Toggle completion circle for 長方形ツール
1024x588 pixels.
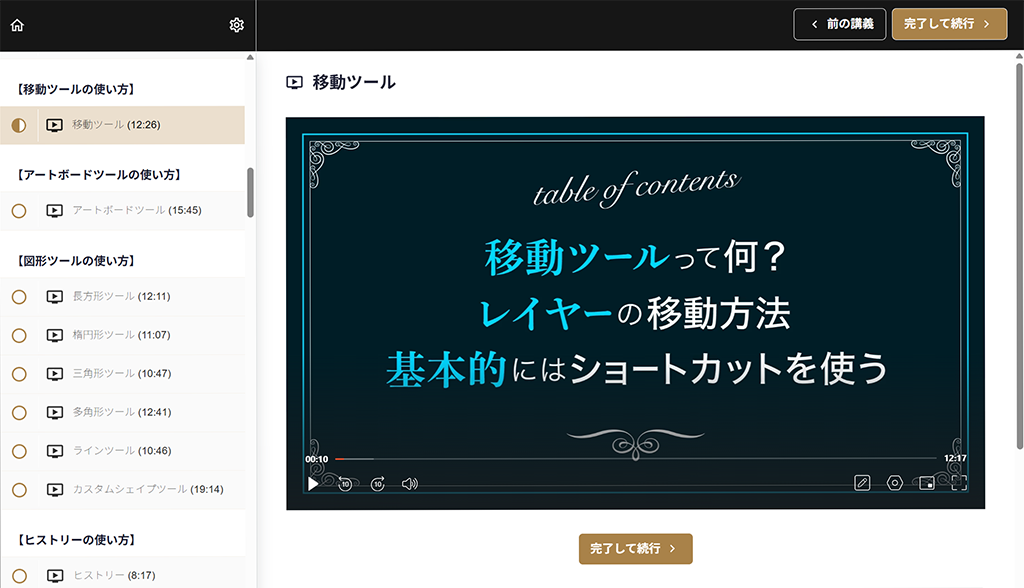click(x=19, y=297)
